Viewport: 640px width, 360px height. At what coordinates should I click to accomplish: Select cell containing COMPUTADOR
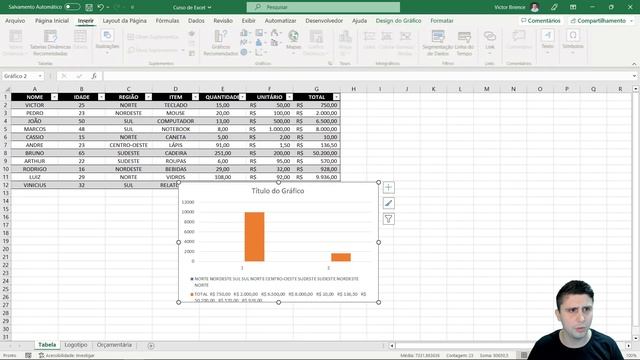(x=176, y=121)
